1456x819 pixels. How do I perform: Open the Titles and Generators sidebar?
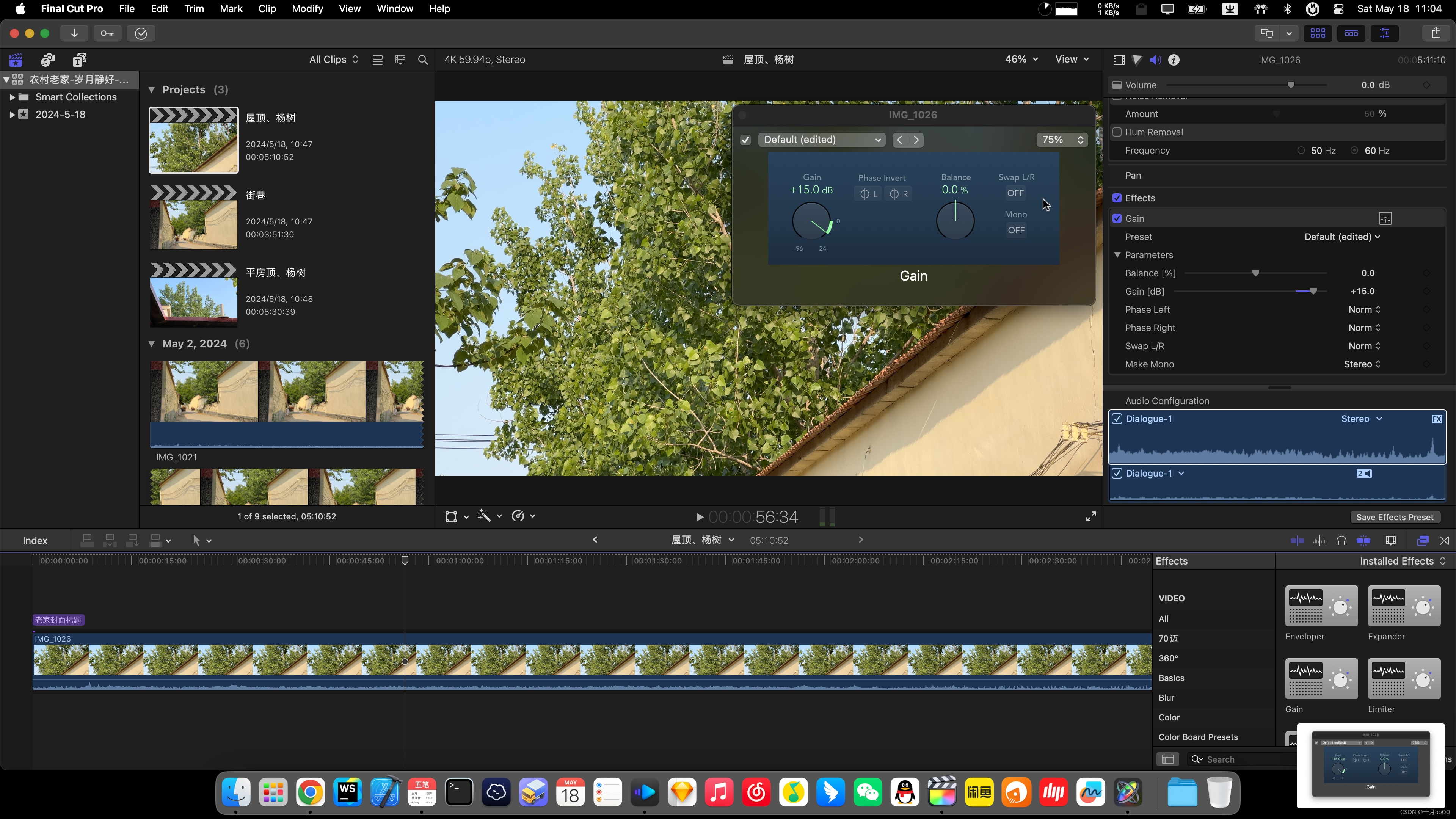tap(80, 60)
